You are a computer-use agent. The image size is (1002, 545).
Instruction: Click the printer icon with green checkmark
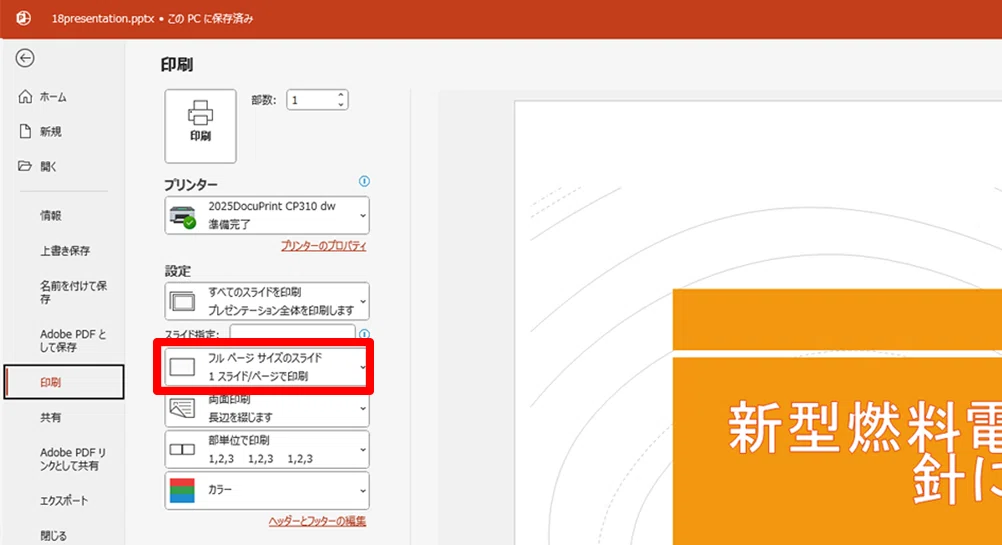[x=183, y=217]
